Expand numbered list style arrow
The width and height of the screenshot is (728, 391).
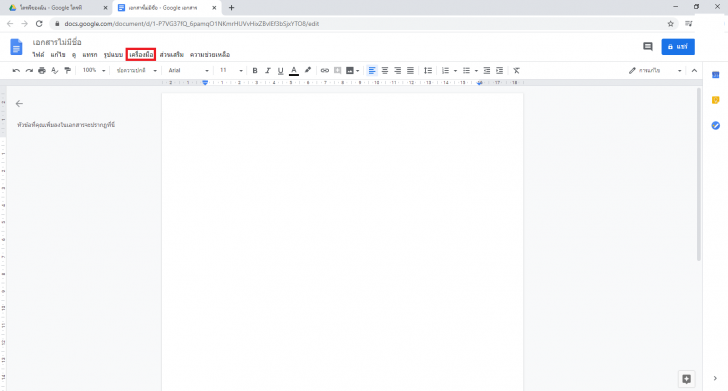(455, 71)
